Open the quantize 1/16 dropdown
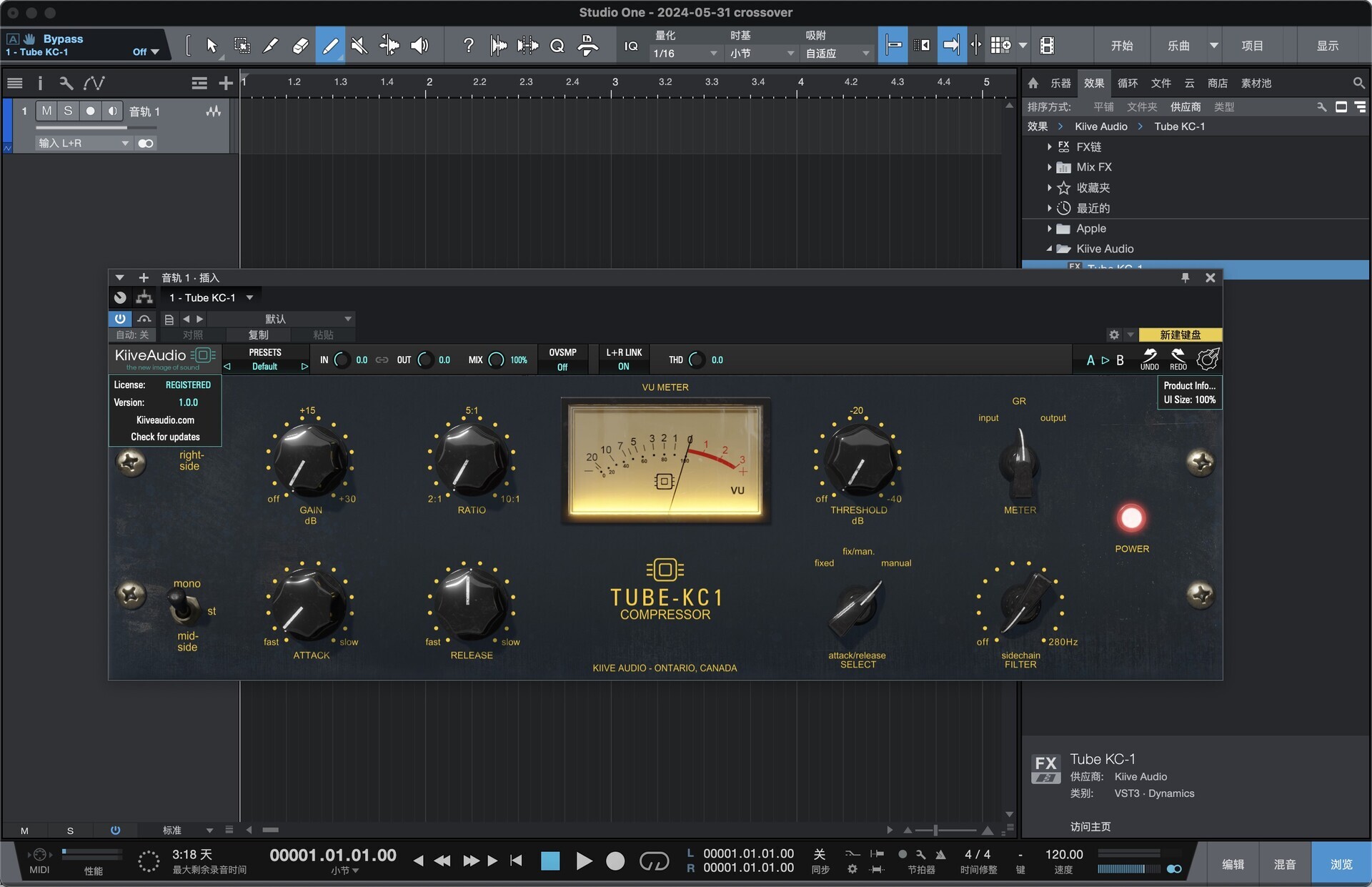The image size is (1372, 887). pos(684,54)
